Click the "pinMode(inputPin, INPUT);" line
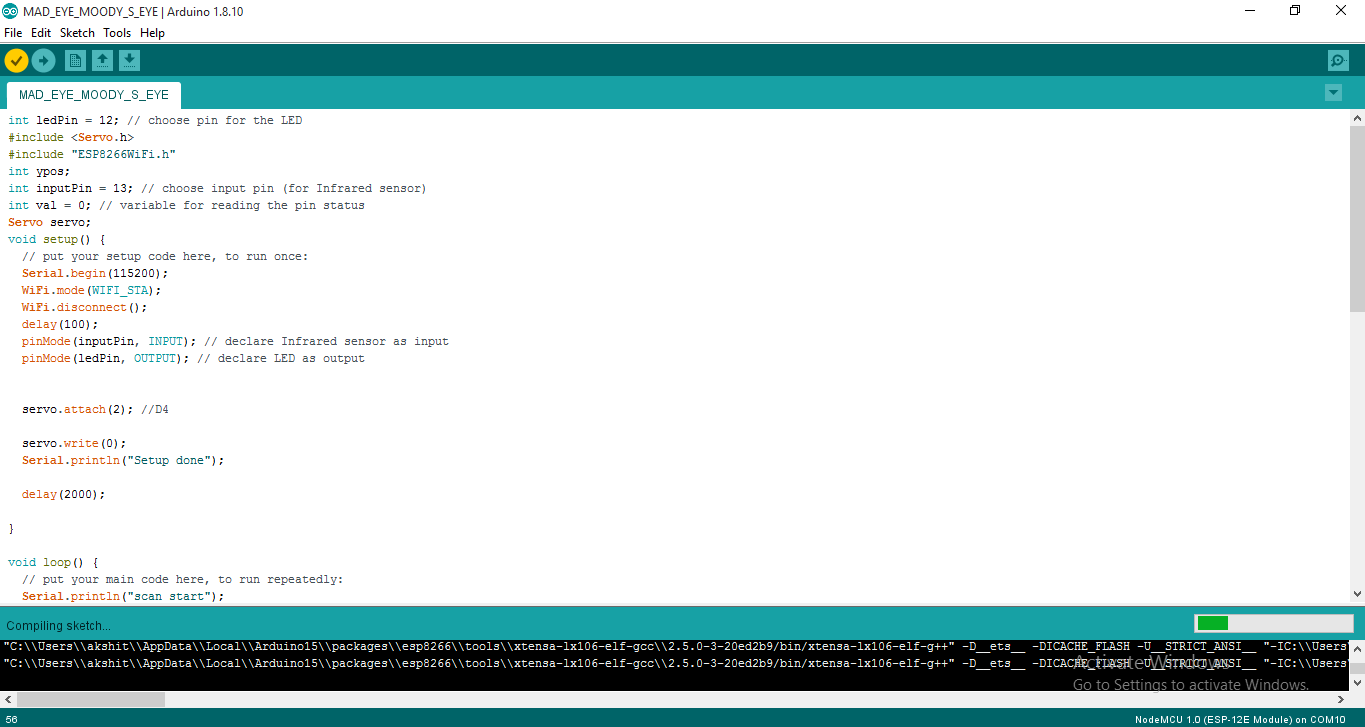 click(x=235, y=341)
